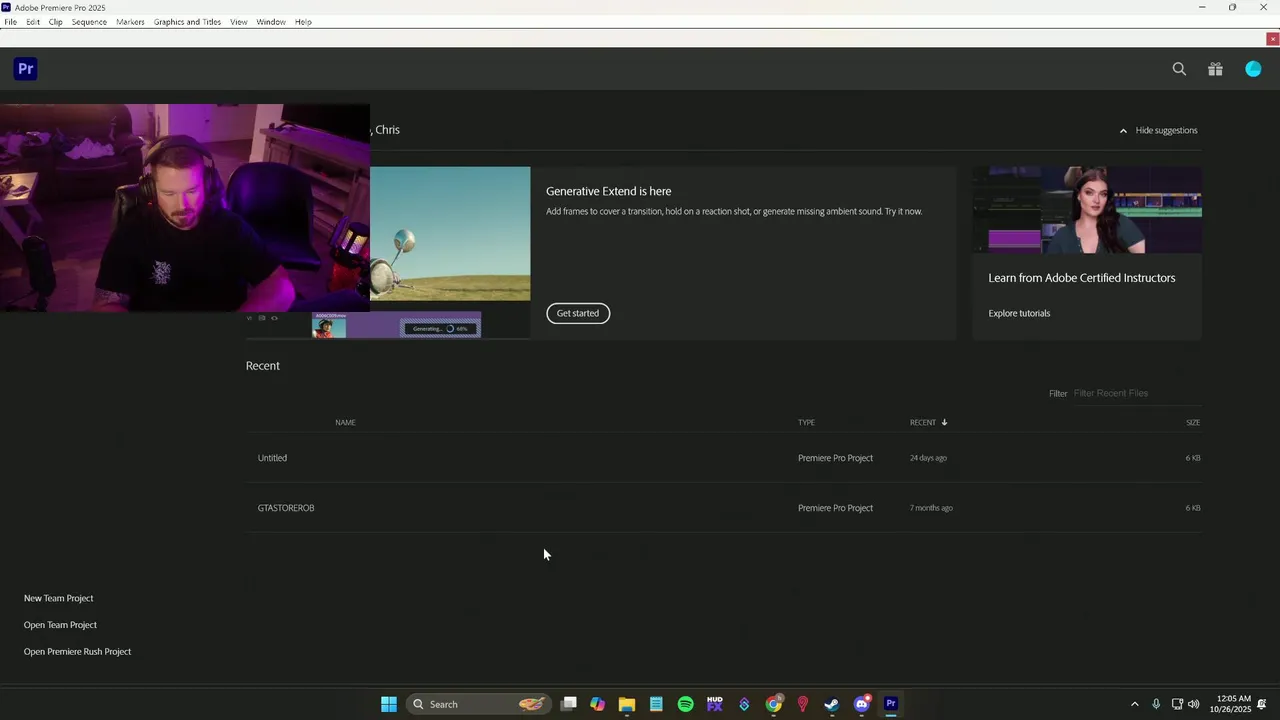The width and height of the screenshot is (1280, 720).
Task: Open Task View in the taskbar
Action: tap(569, 704)
